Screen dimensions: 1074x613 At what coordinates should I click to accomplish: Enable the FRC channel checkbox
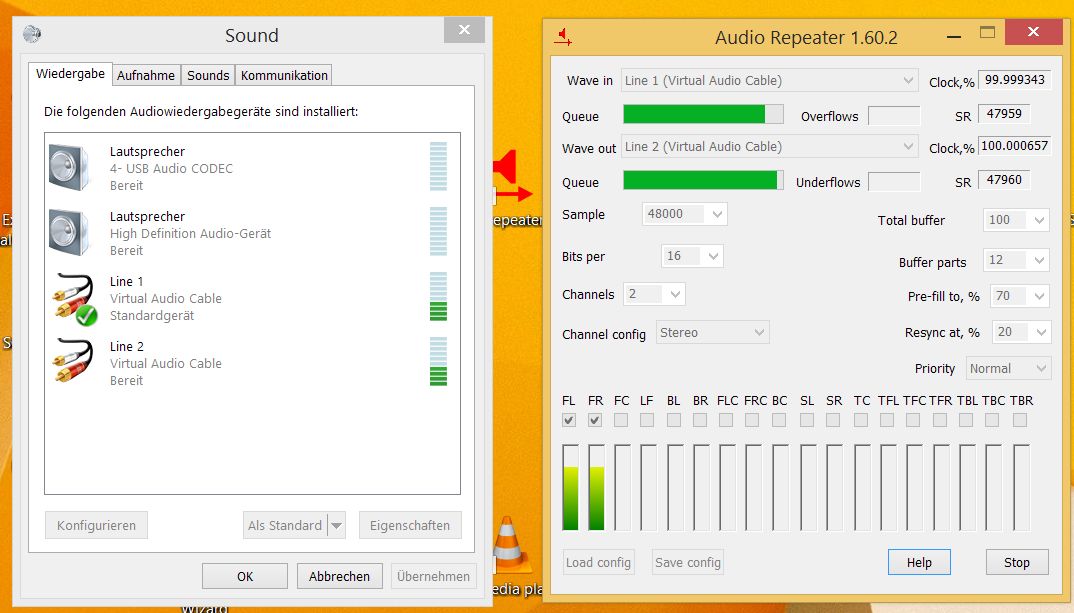(752, 420)
